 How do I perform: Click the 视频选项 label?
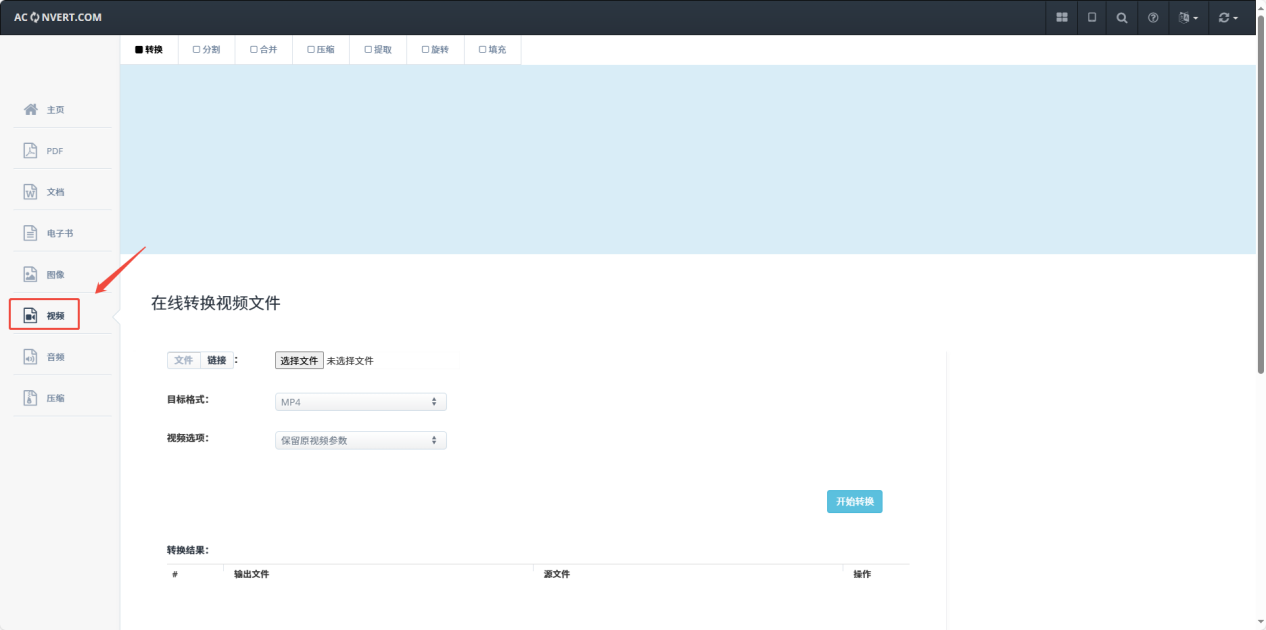(x=188, y=438)
